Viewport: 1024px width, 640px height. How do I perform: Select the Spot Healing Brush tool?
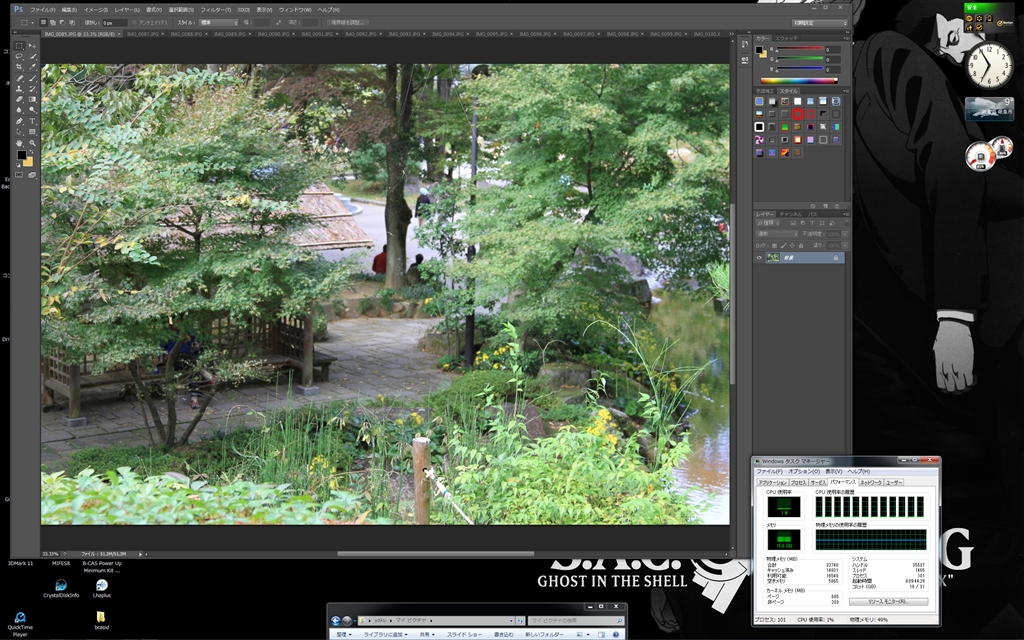20,78
